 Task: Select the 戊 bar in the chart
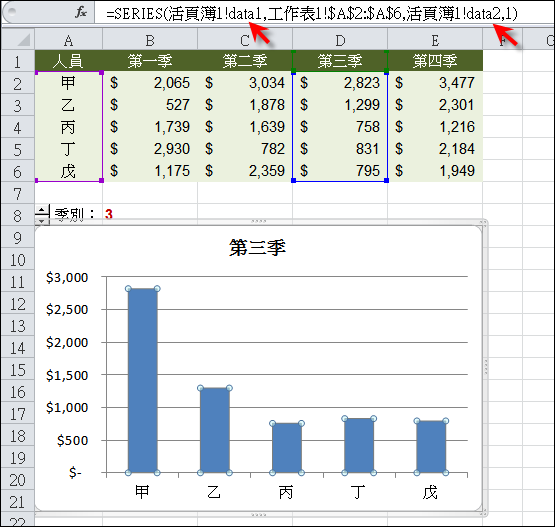(x=431, y=447)
